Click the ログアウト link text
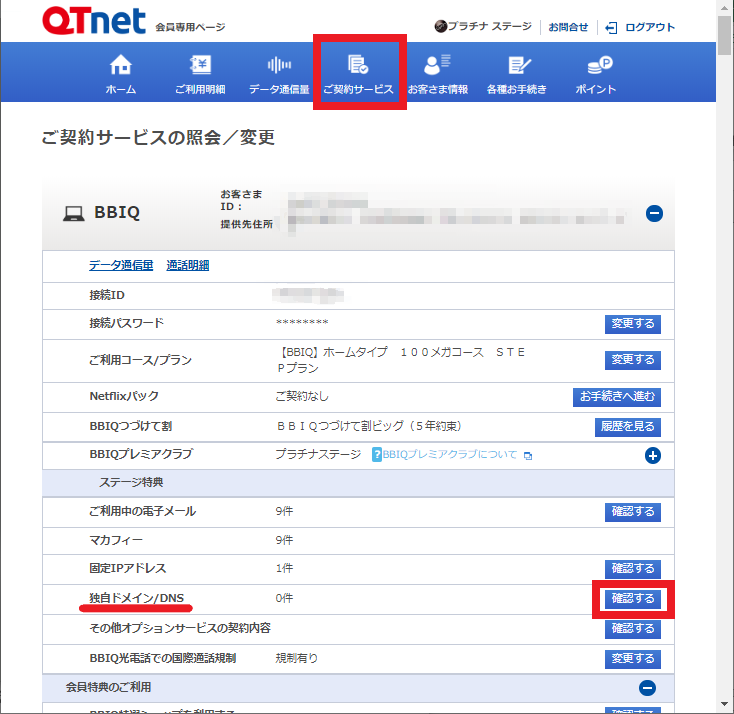The width and height of the screenshot is (734, 714). 650,27
